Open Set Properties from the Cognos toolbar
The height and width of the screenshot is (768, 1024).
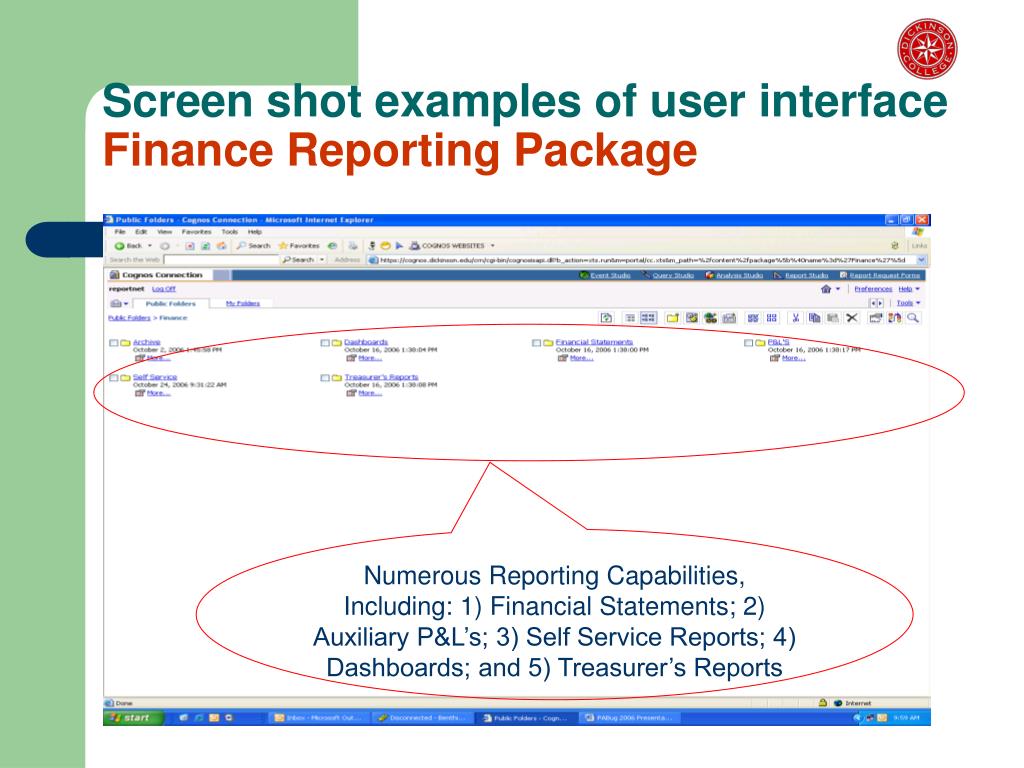point(875,318)
